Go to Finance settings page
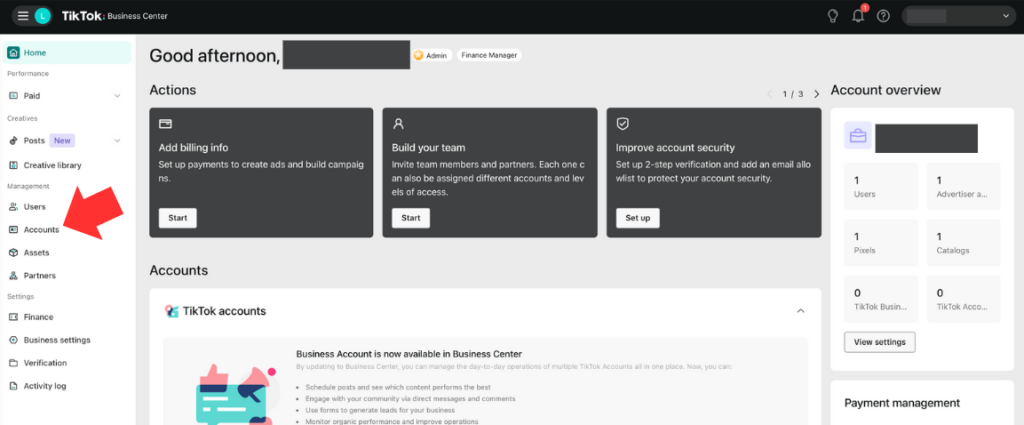 click(38, 317)
